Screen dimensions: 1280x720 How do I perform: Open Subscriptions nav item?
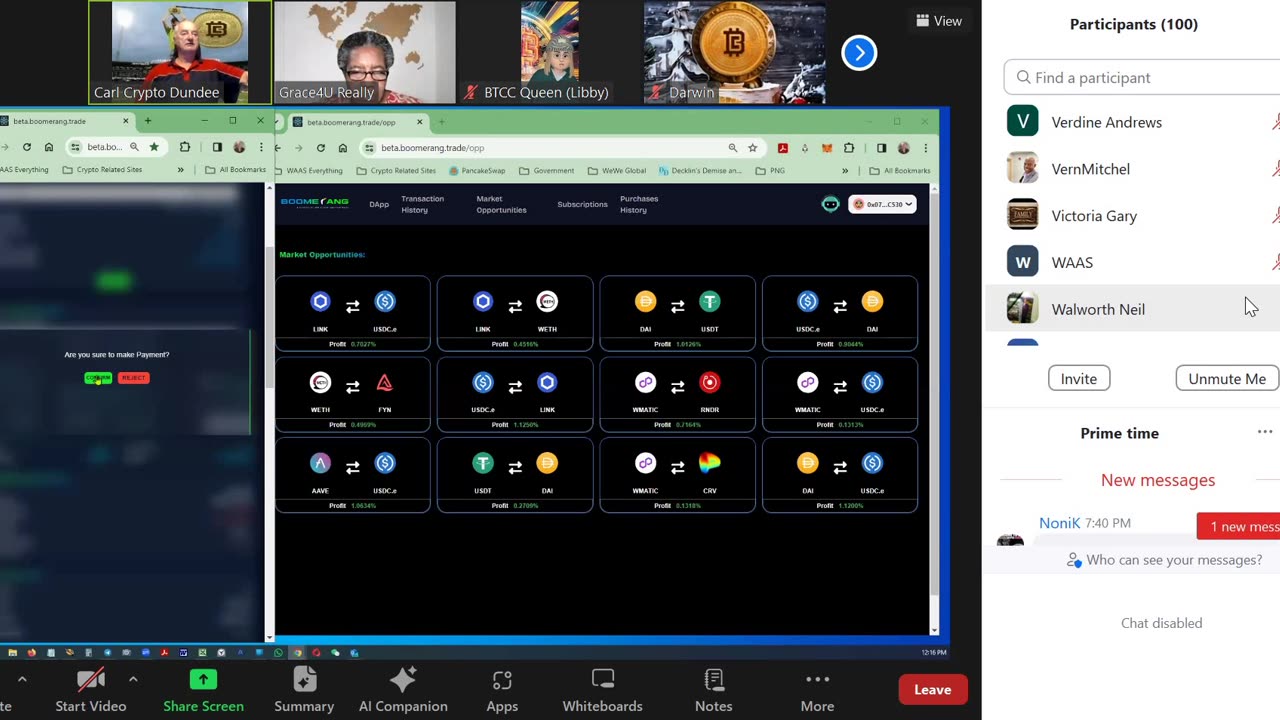[x=582, y=204]
